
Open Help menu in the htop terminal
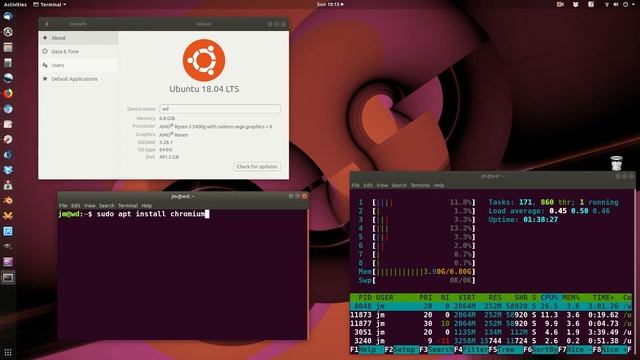tap(439, 185)
